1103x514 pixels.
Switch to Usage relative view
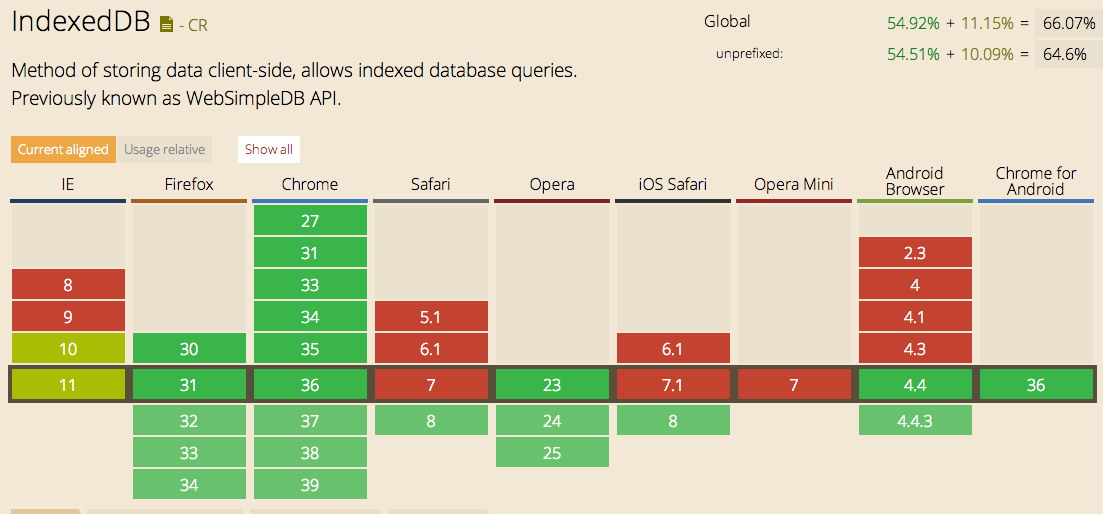coord(164,150)
